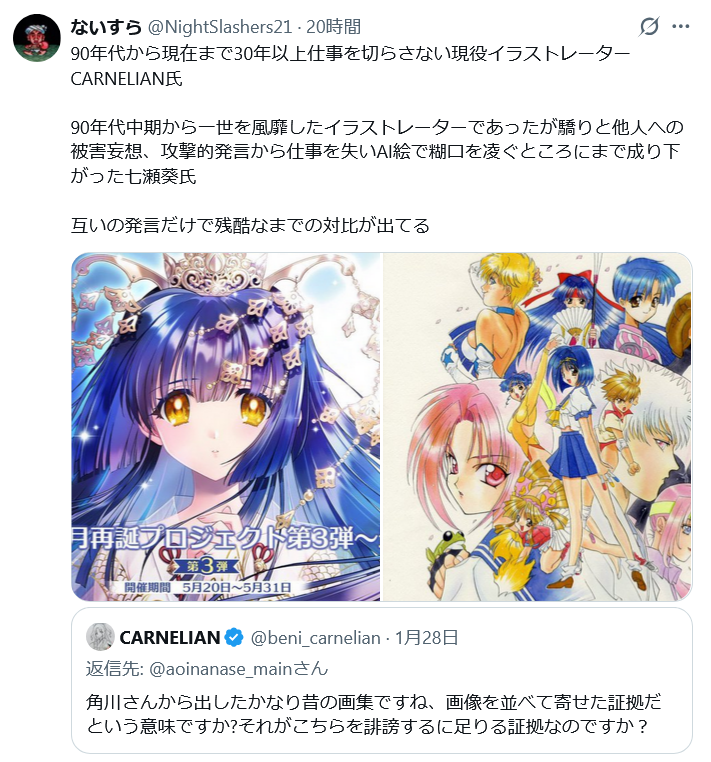711x762 pixels.
Task: Open the CARNELIAN name in quoted post
Action: pos(170,638)
